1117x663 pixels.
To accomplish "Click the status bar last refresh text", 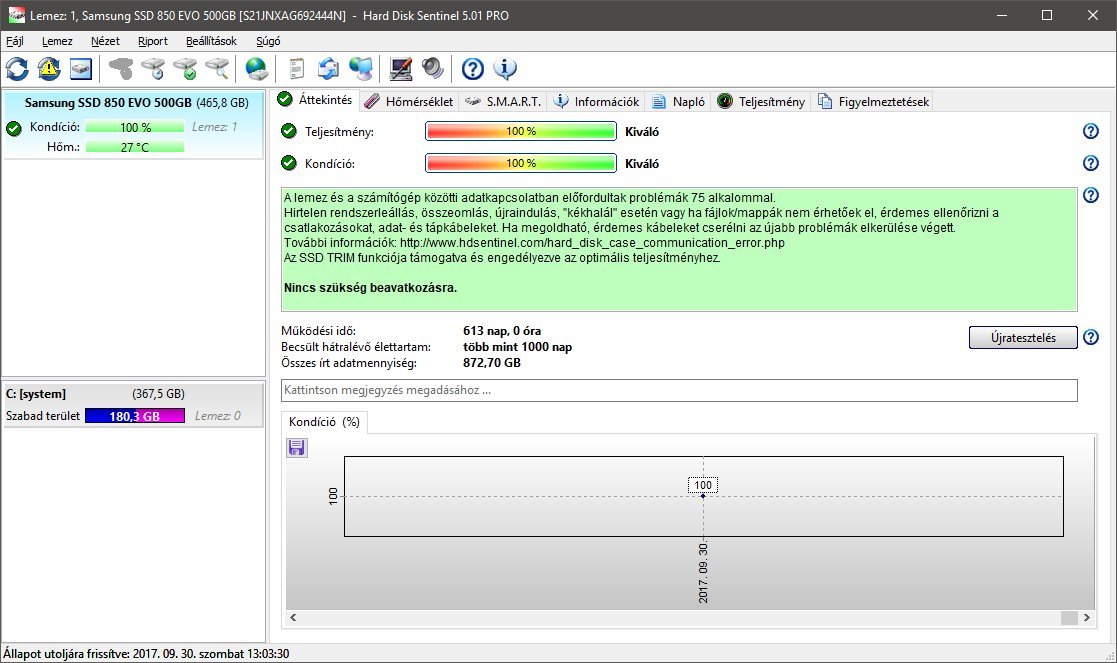I will click(x=146, y=653).
